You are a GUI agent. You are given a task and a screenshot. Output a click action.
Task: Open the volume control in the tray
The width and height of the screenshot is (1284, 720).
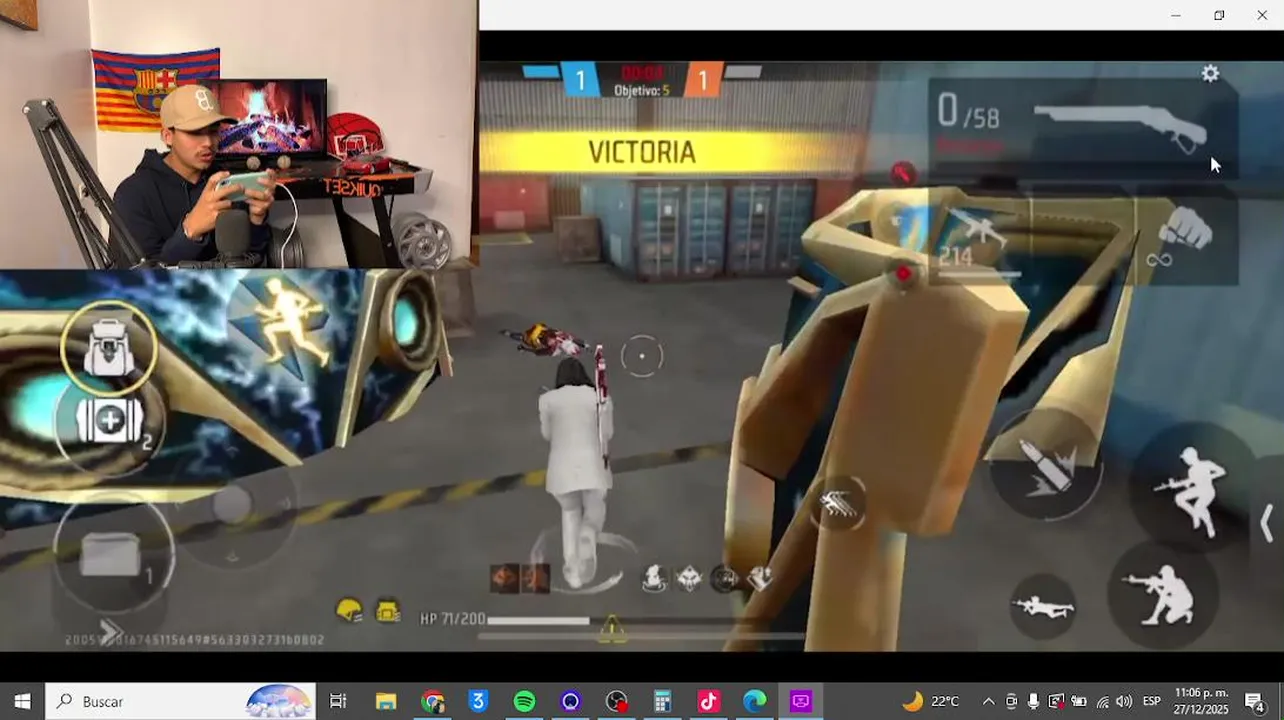pos(1124,701)
